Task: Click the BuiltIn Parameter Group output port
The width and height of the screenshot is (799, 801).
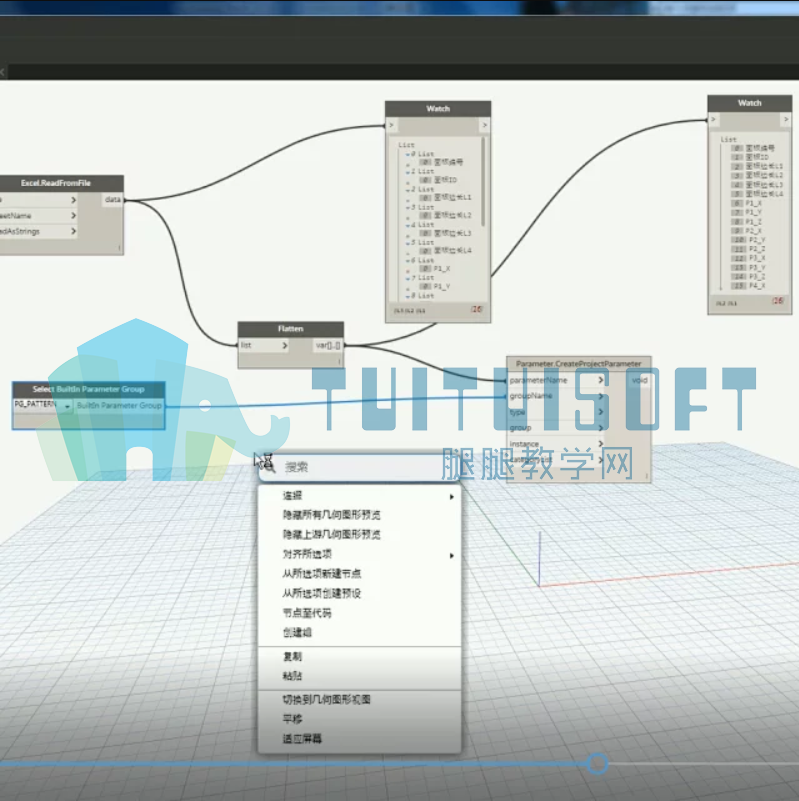Action: (120, 406)
